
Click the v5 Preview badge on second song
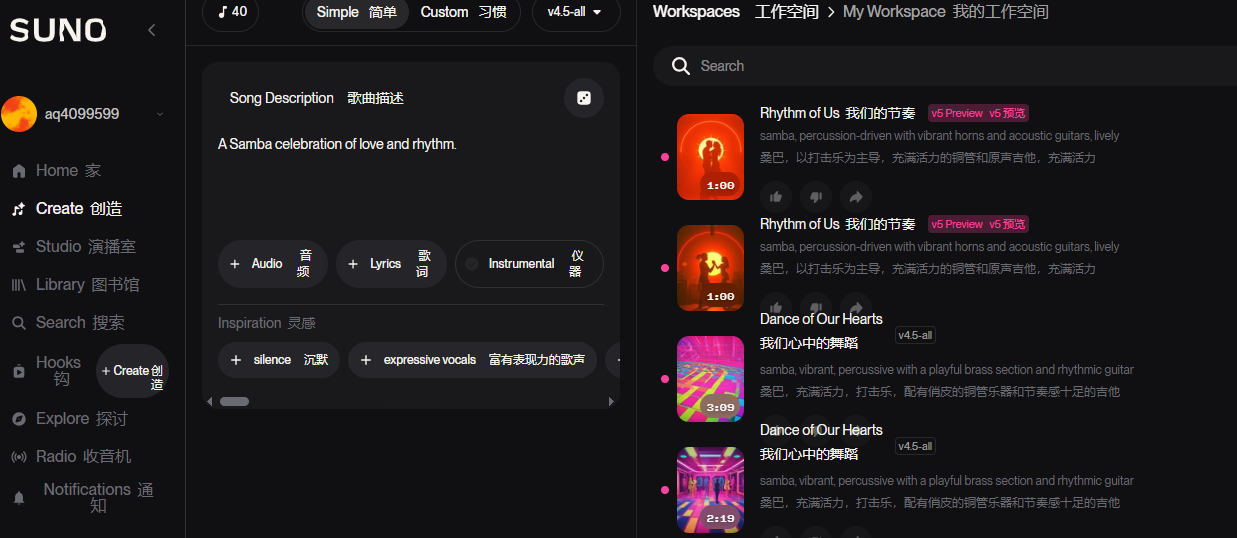click(x=978, y=224)
